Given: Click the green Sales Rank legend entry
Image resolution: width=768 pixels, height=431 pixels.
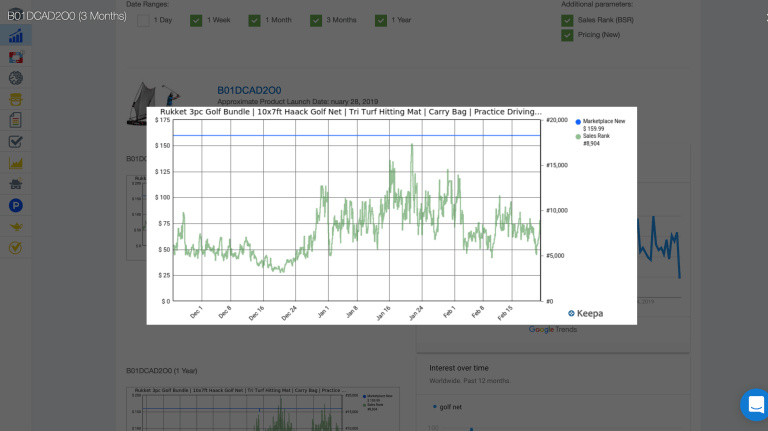Looking at the screenshot, I should (x=593, y=140).
